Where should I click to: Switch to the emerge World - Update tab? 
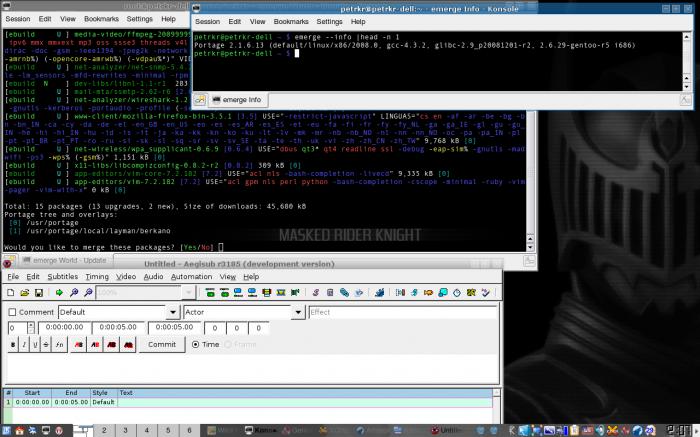[65, 260]
